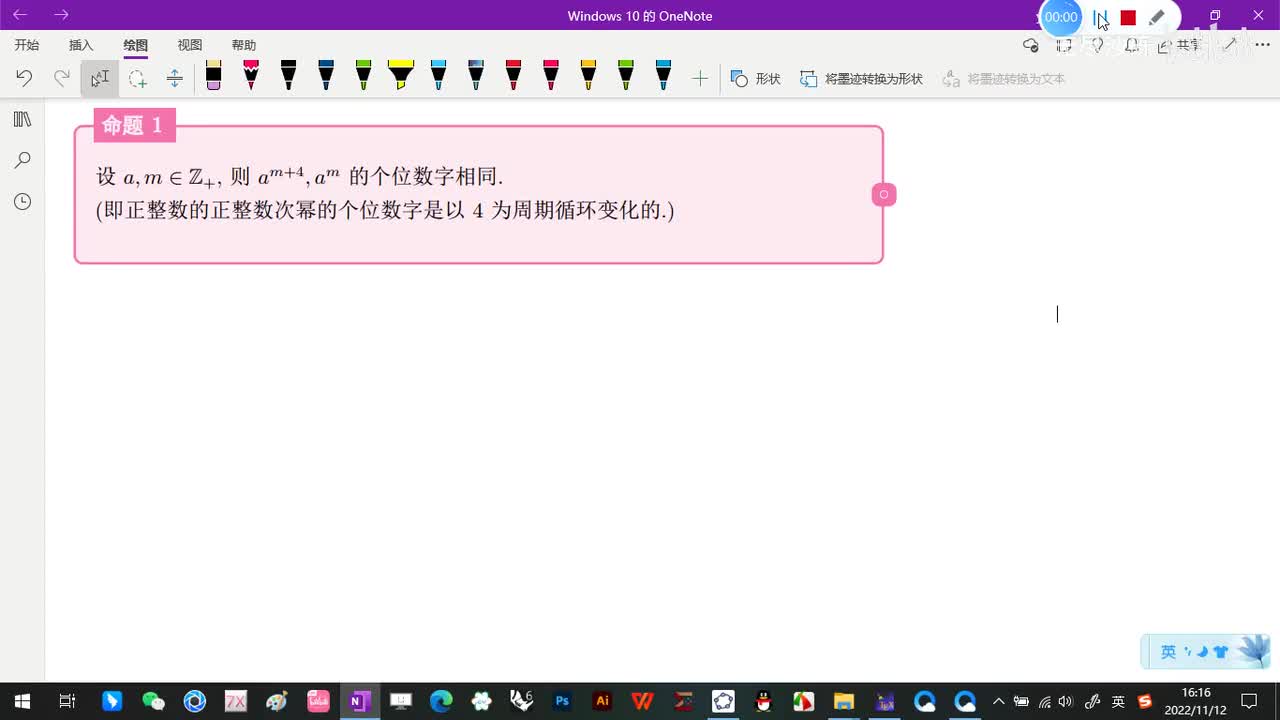Screen dimensions: 1280x720
Task: Open File Explorer from taskbar
Action: click(844, 701)
